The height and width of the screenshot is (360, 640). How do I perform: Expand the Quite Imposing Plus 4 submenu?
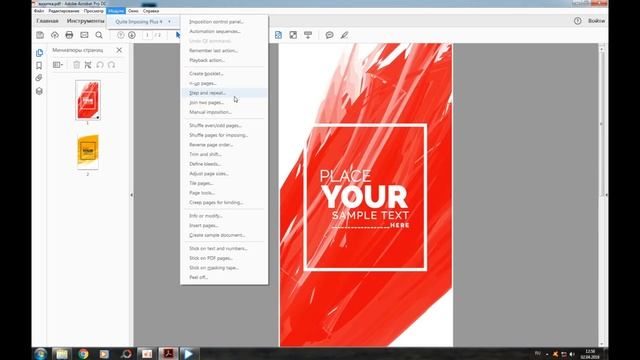[142, 22]
